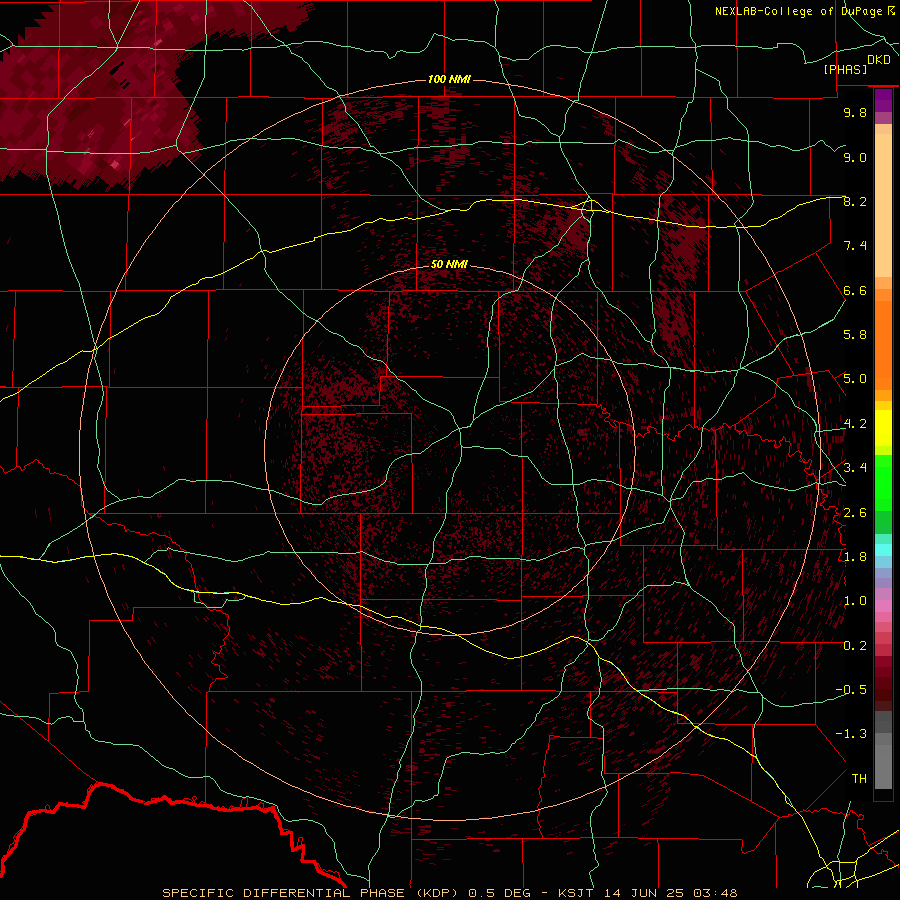Click the 2.6 scale value
Screen dimensions: 900x900
[855, 512]
